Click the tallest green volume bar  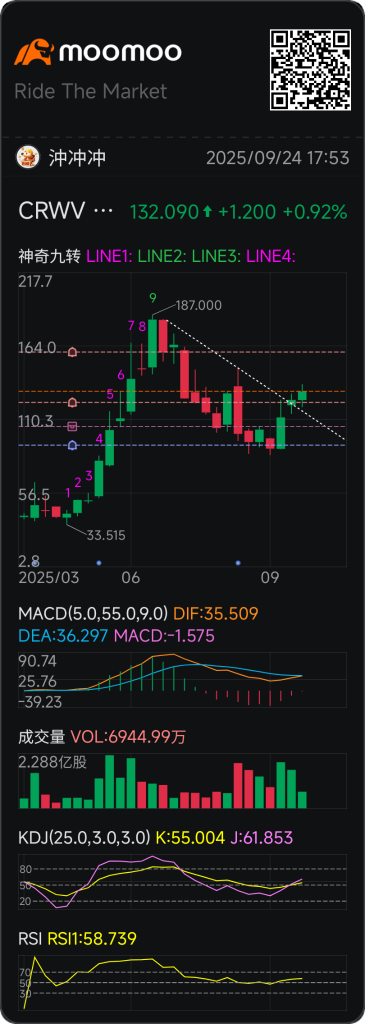110,782
